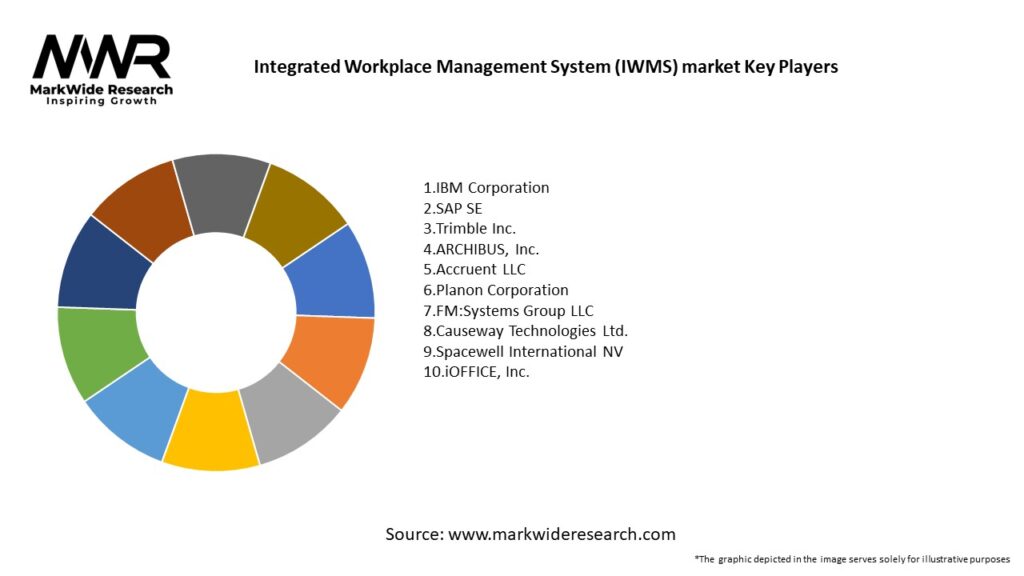Viewport: 1024px width, 576px height.
Task: Select 'Planon Corporation' from the list
Action: click(495, 290)
